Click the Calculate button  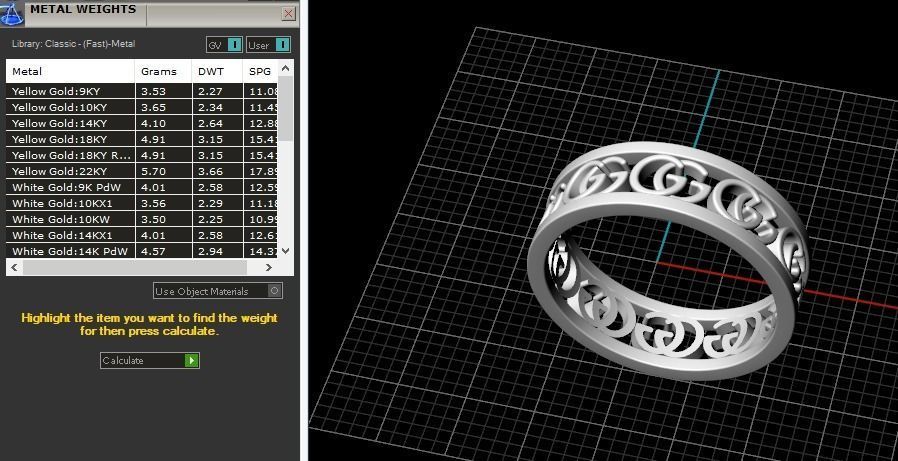[x=149, y=360]
